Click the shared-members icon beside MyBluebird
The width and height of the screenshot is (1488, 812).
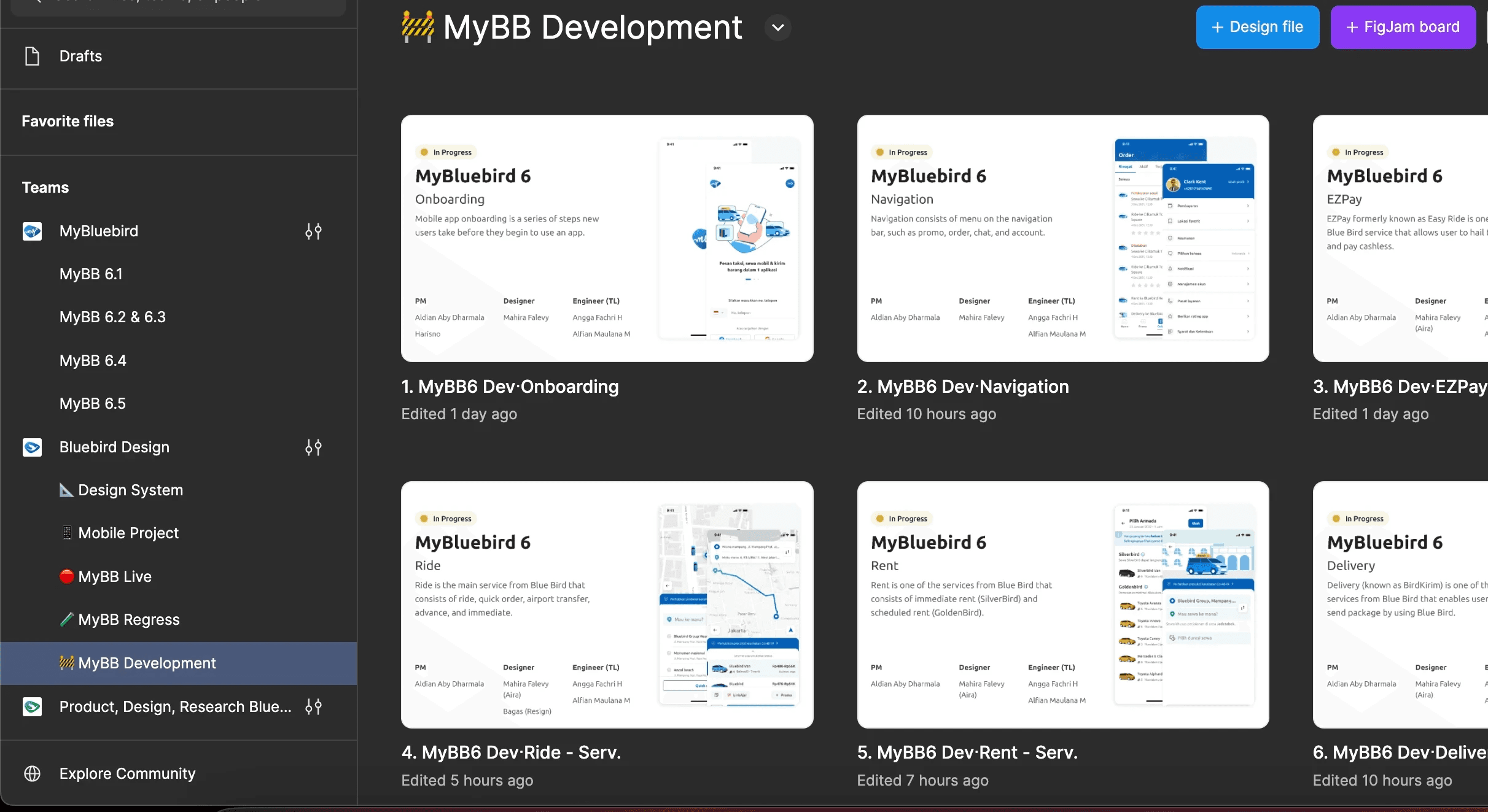tap(313, 231)
